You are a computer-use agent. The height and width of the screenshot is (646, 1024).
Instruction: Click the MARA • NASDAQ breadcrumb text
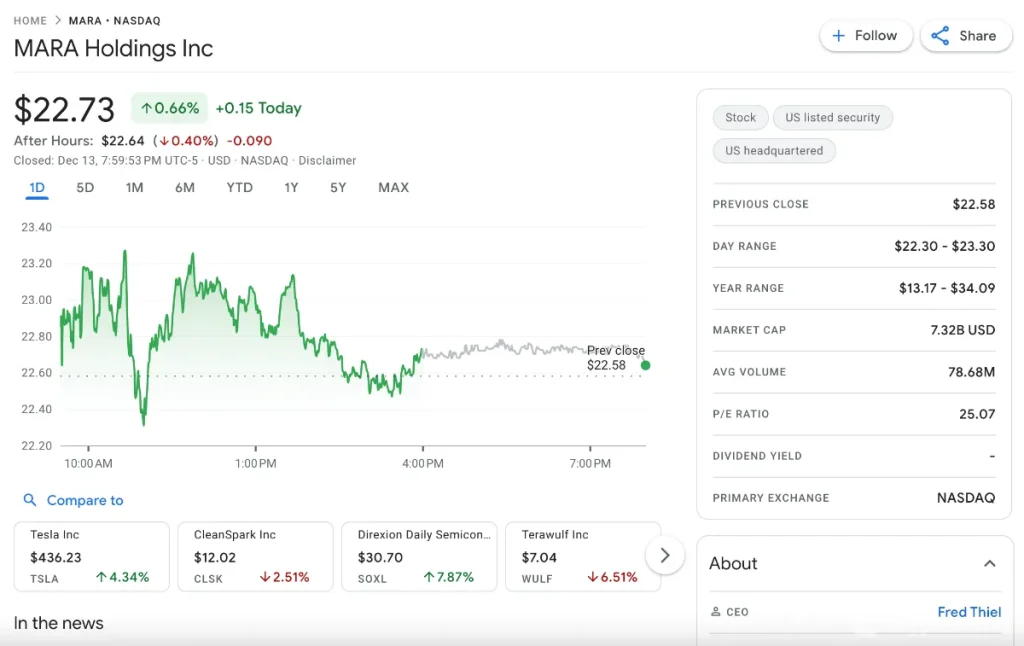coord(114,21)
